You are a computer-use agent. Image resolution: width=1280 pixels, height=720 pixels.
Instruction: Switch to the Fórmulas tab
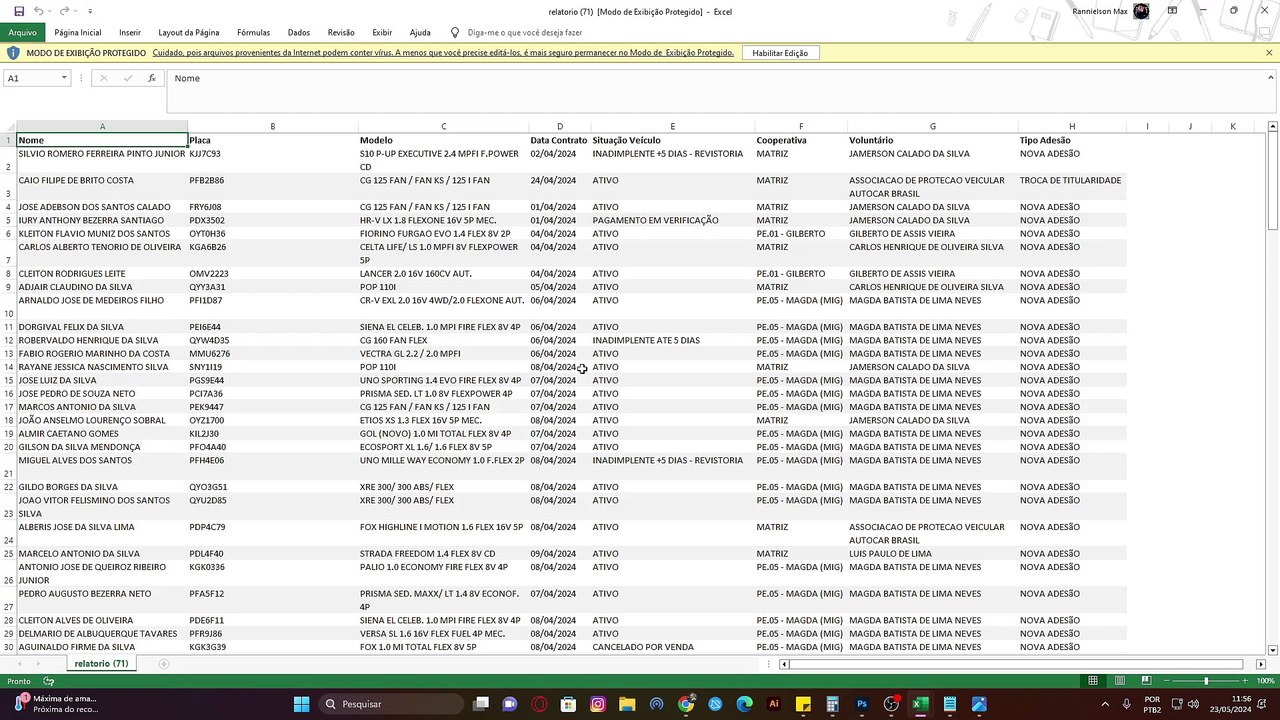click(253, 32)
